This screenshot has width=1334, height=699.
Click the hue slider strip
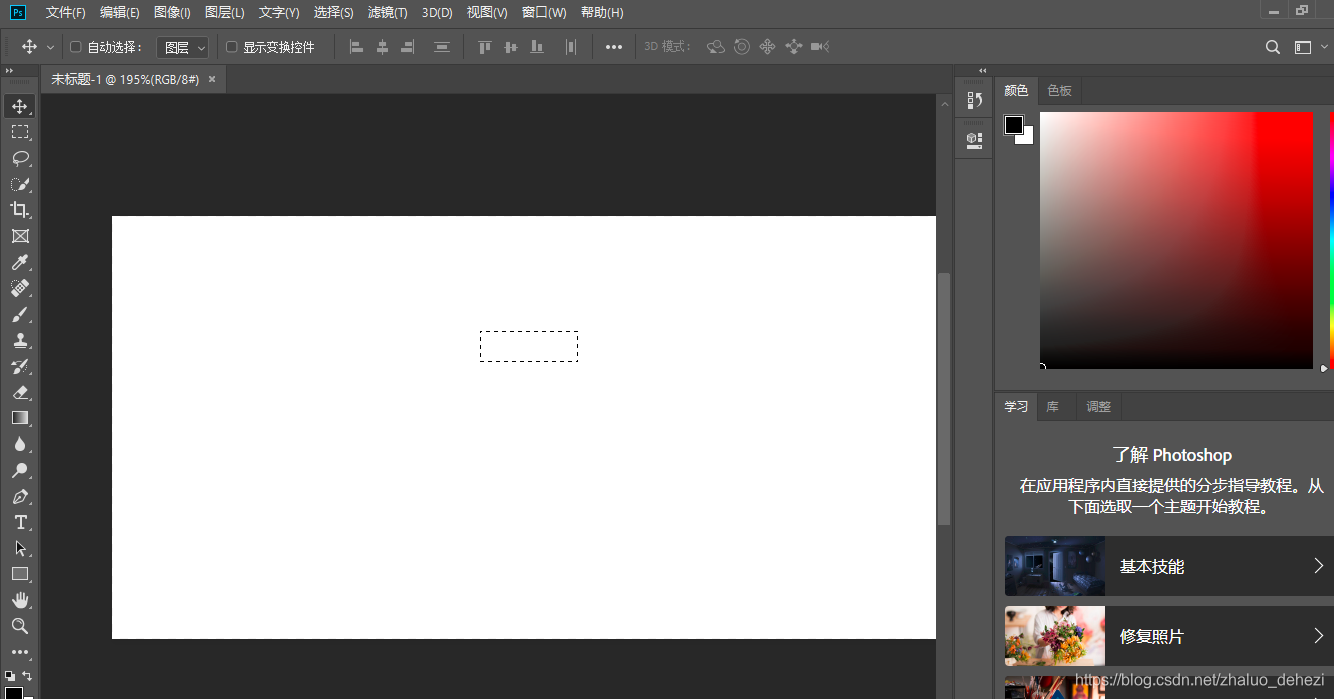[x=1331, y=240]
